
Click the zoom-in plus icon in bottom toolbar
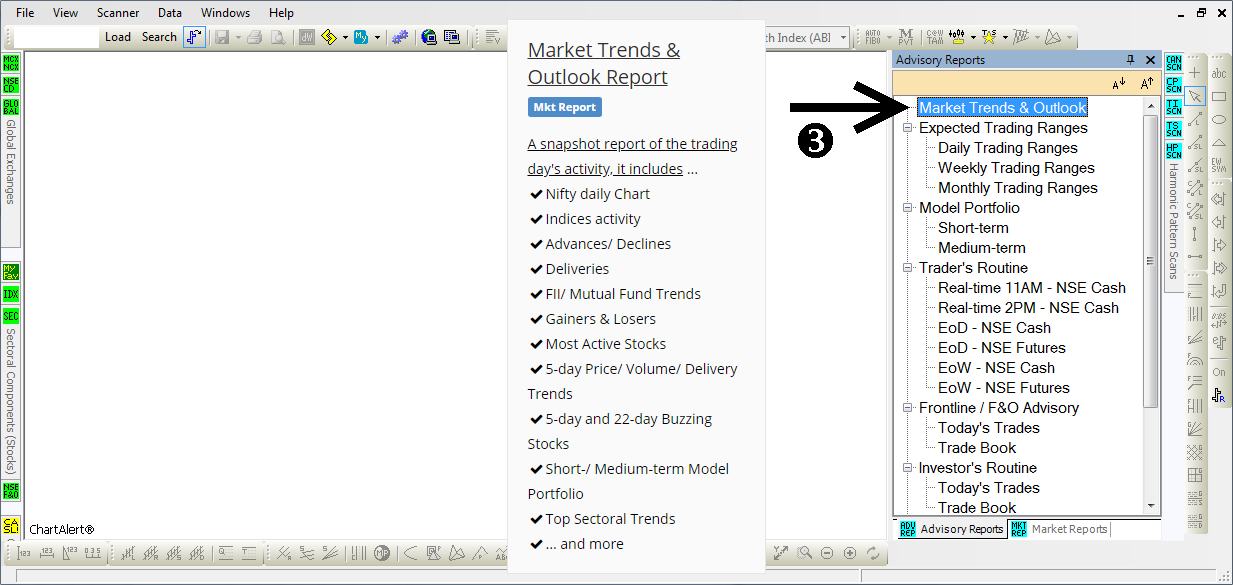pyautogui.click(x=850, y=553)
